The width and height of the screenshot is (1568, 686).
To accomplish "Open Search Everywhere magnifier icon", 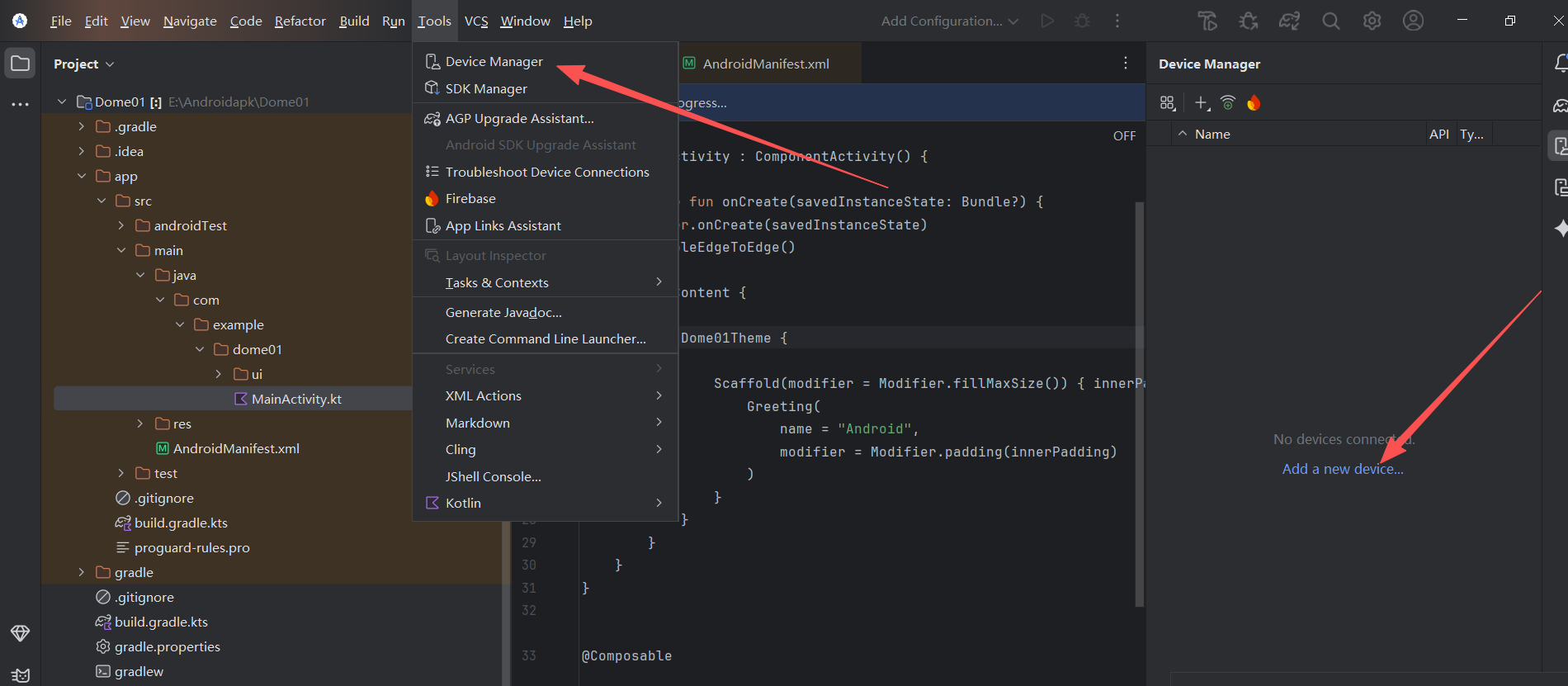I will pos(1330,21).
